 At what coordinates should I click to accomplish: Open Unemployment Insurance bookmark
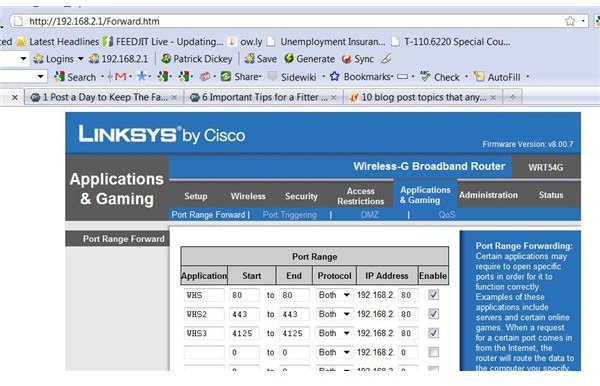tap(326, 41)
